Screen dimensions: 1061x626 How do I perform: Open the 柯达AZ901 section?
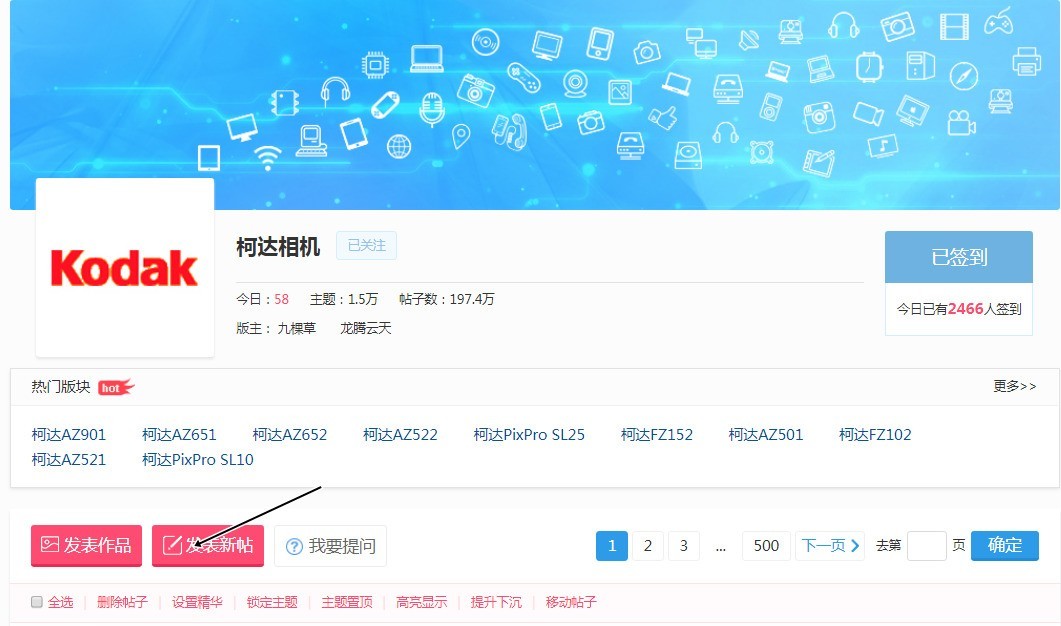click(x=68, y=434)
